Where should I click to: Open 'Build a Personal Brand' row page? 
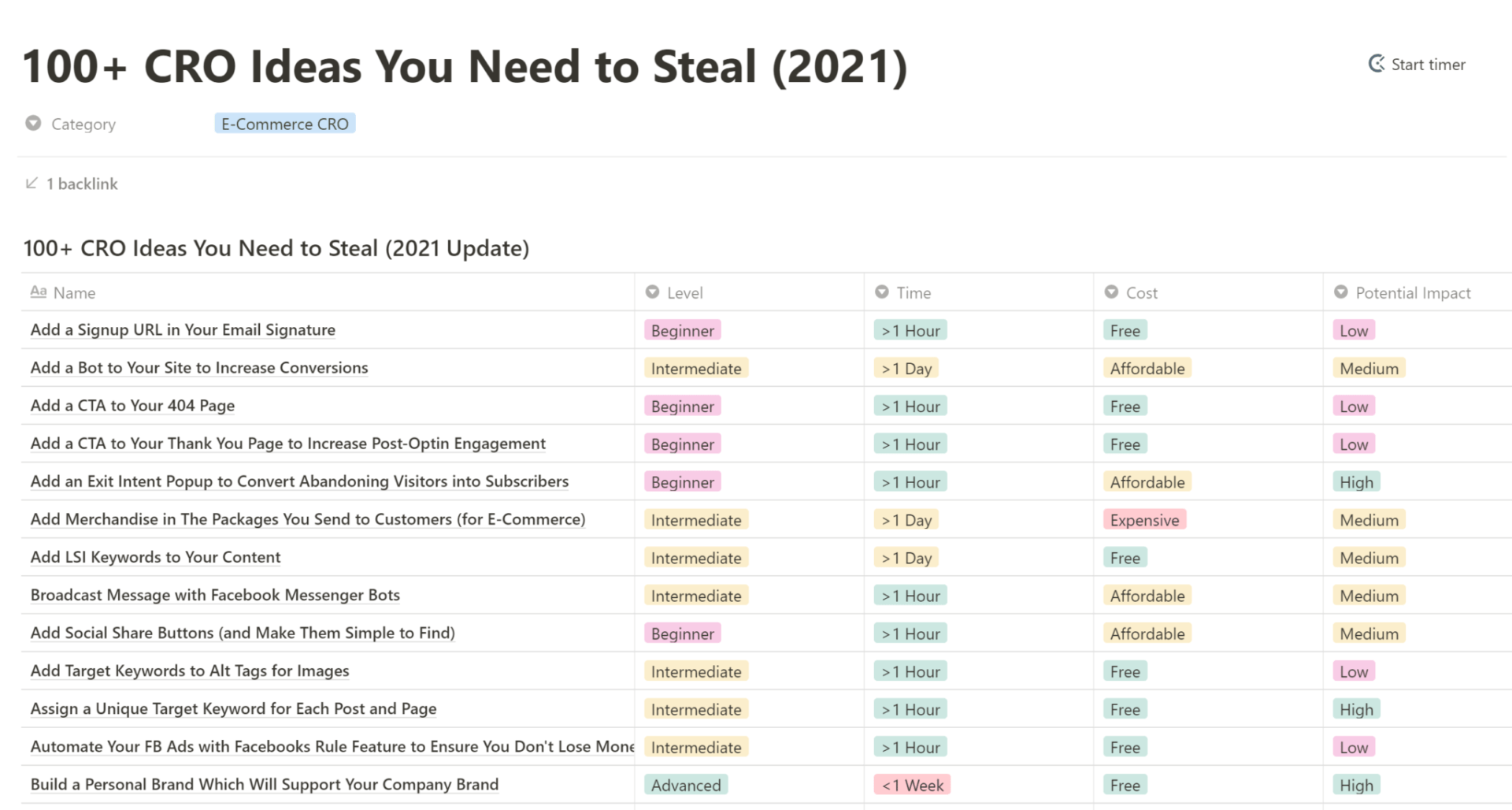point(265,784)
